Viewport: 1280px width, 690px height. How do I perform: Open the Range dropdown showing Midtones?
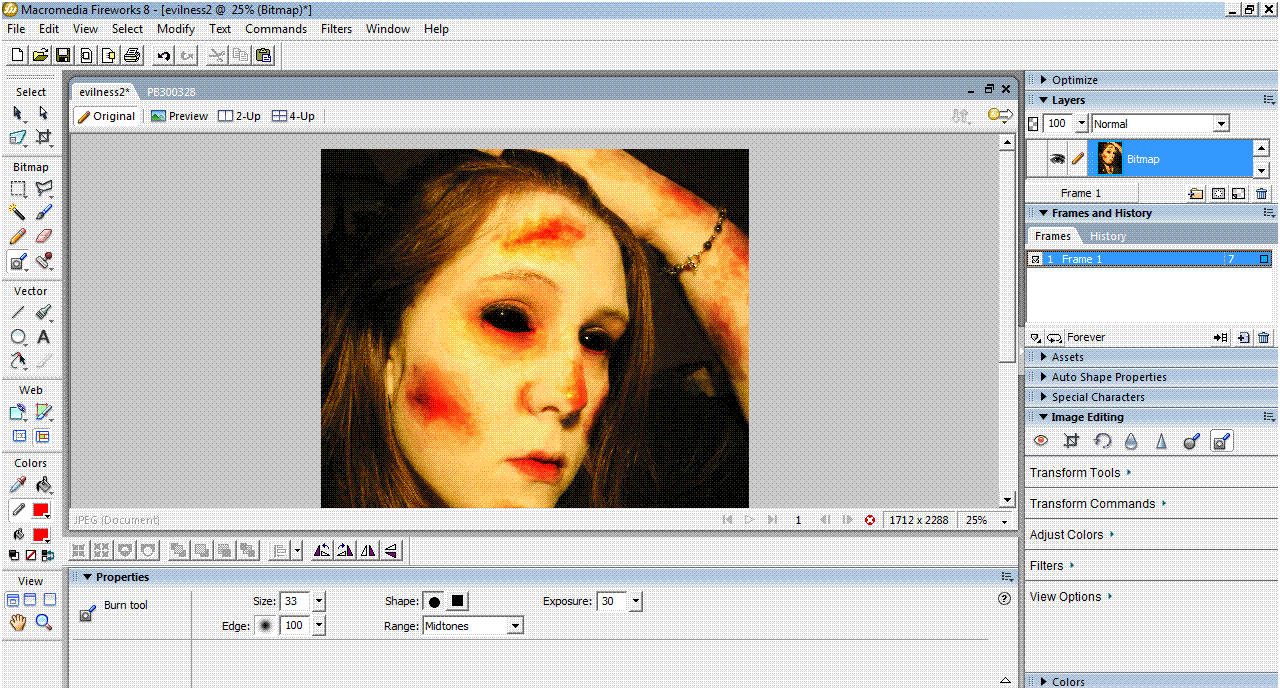472,626
